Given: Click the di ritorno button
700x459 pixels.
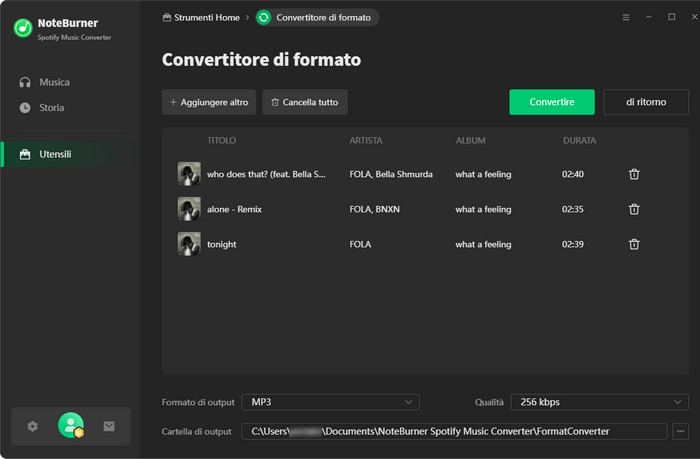Looking at the screenshot, I should click(646, 102).
